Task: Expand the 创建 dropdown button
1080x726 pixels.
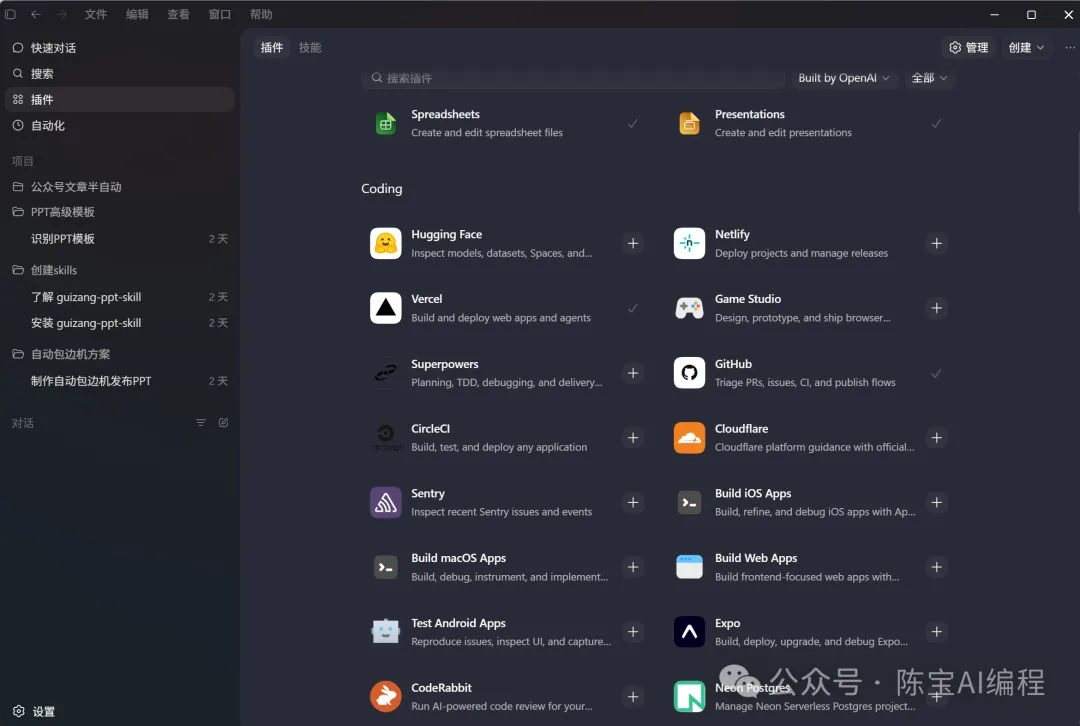Action: (x=1026, y=48)
